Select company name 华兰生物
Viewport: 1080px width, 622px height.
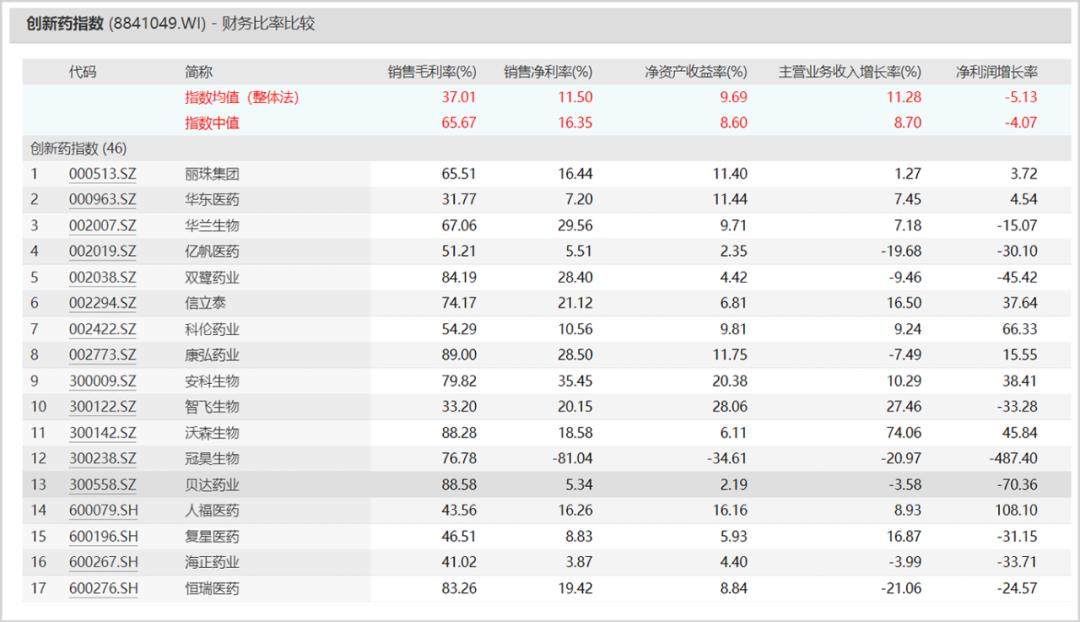pos(212,225)
